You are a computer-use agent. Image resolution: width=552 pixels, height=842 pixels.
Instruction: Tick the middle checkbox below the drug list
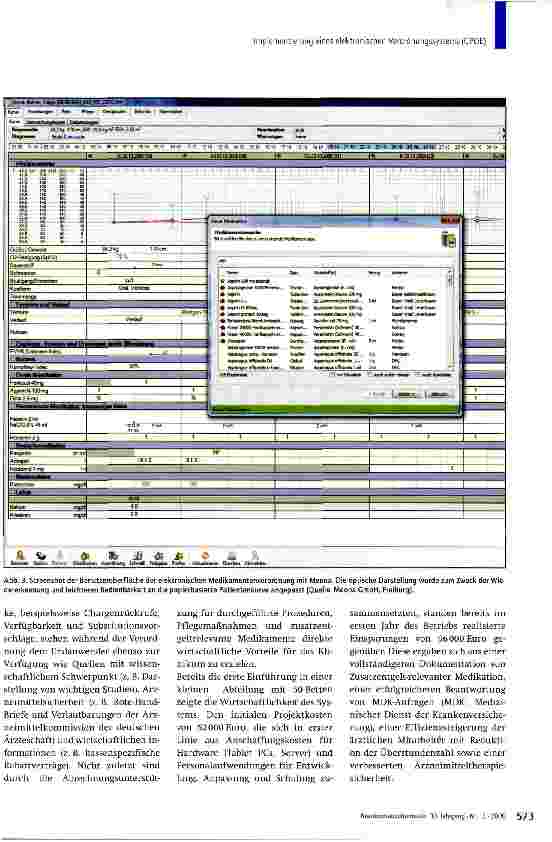point(371,374)
